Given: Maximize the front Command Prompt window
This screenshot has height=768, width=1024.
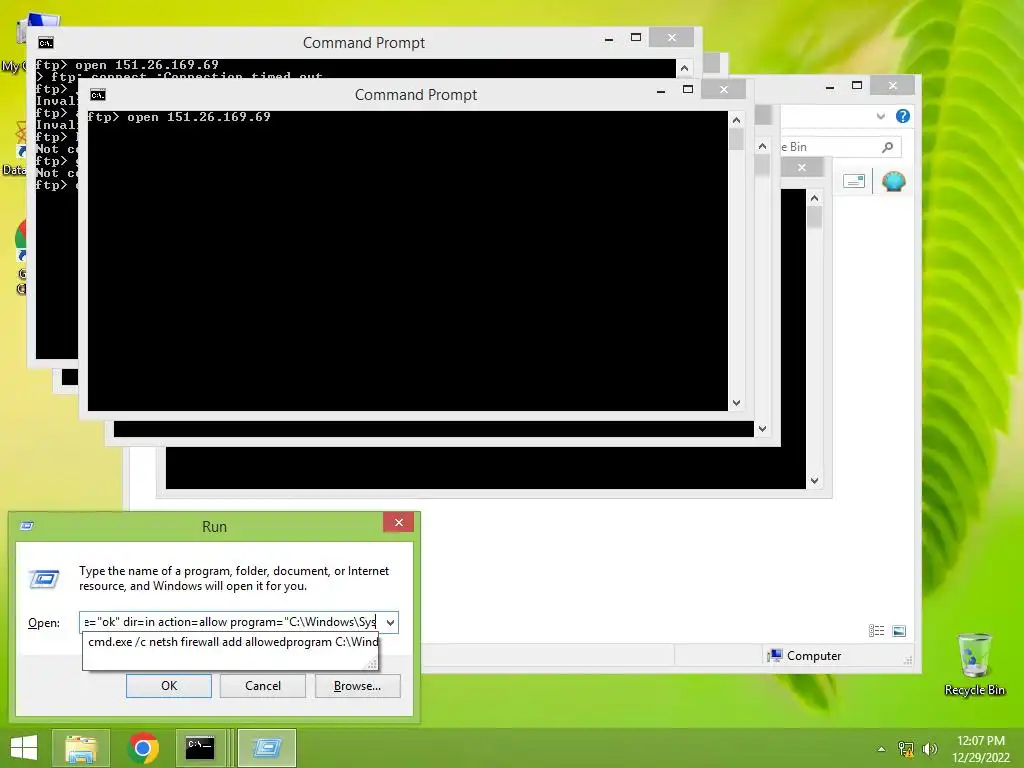Looking at the screenshot, I should [688, 89].
